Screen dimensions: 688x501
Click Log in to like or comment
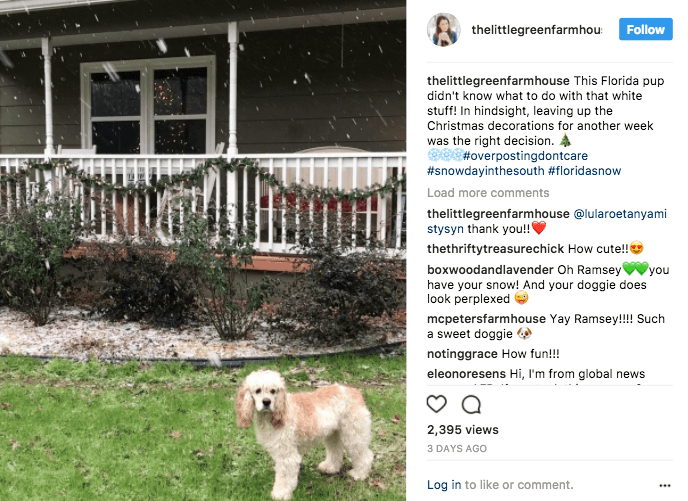point(444,485)
